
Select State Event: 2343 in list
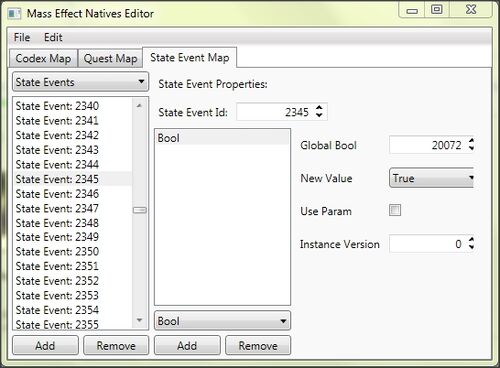(73, 150)
